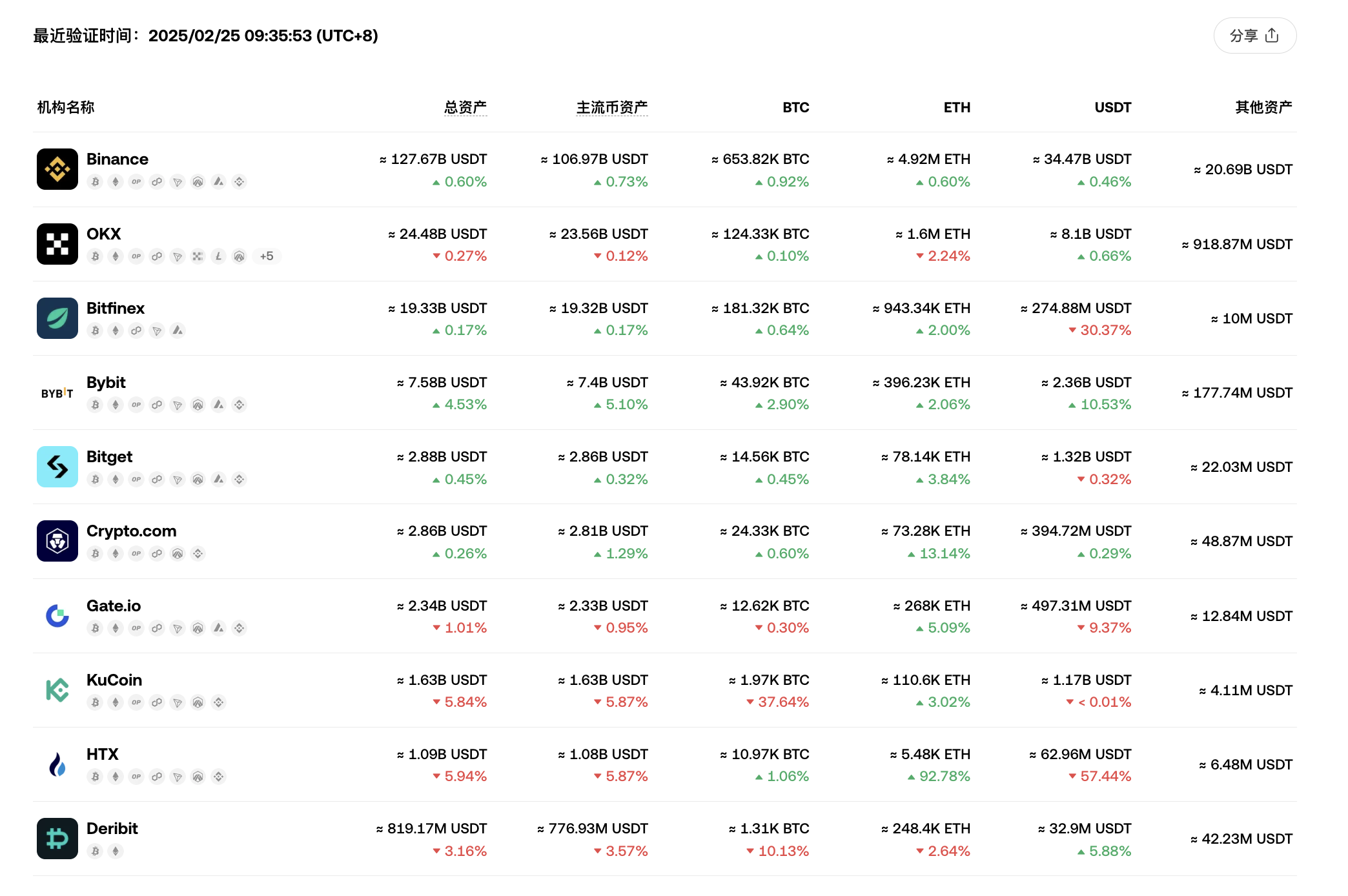Click the Optimism (OP) chain icon under Bybit
Viewport: 1348px width, 896px height.
pyautogui.click(x=136, y=405)
